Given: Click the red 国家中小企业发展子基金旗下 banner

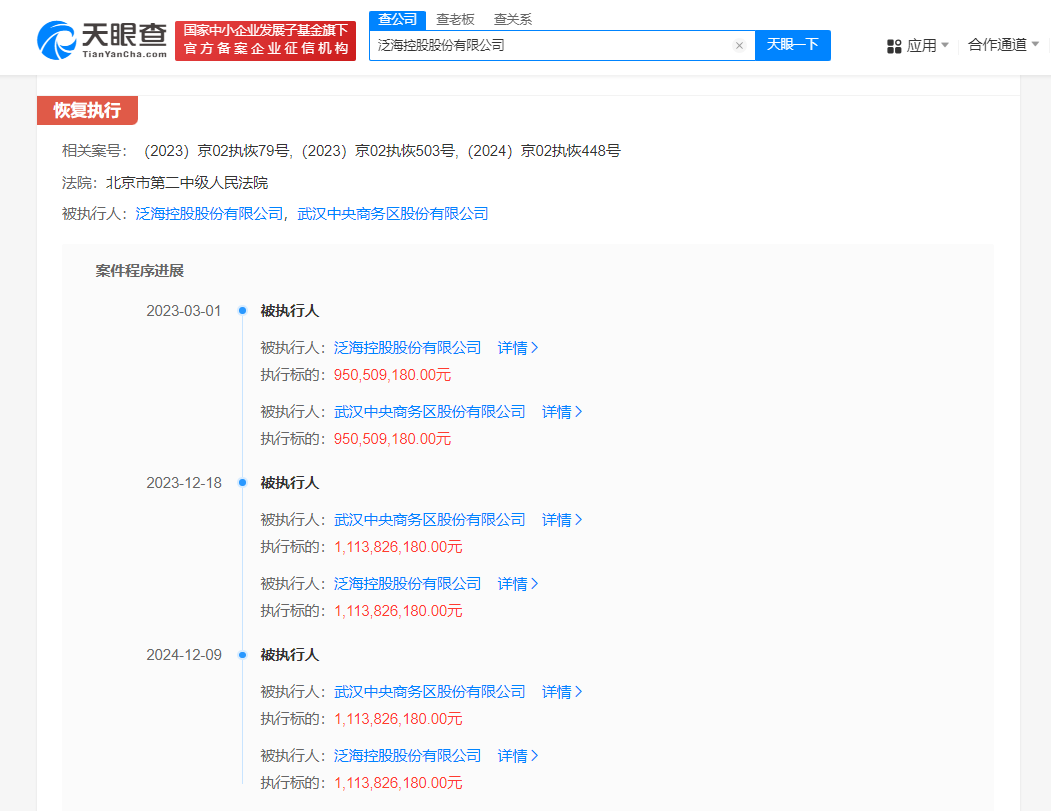Looking at the screenshot, I should [265, 41].
